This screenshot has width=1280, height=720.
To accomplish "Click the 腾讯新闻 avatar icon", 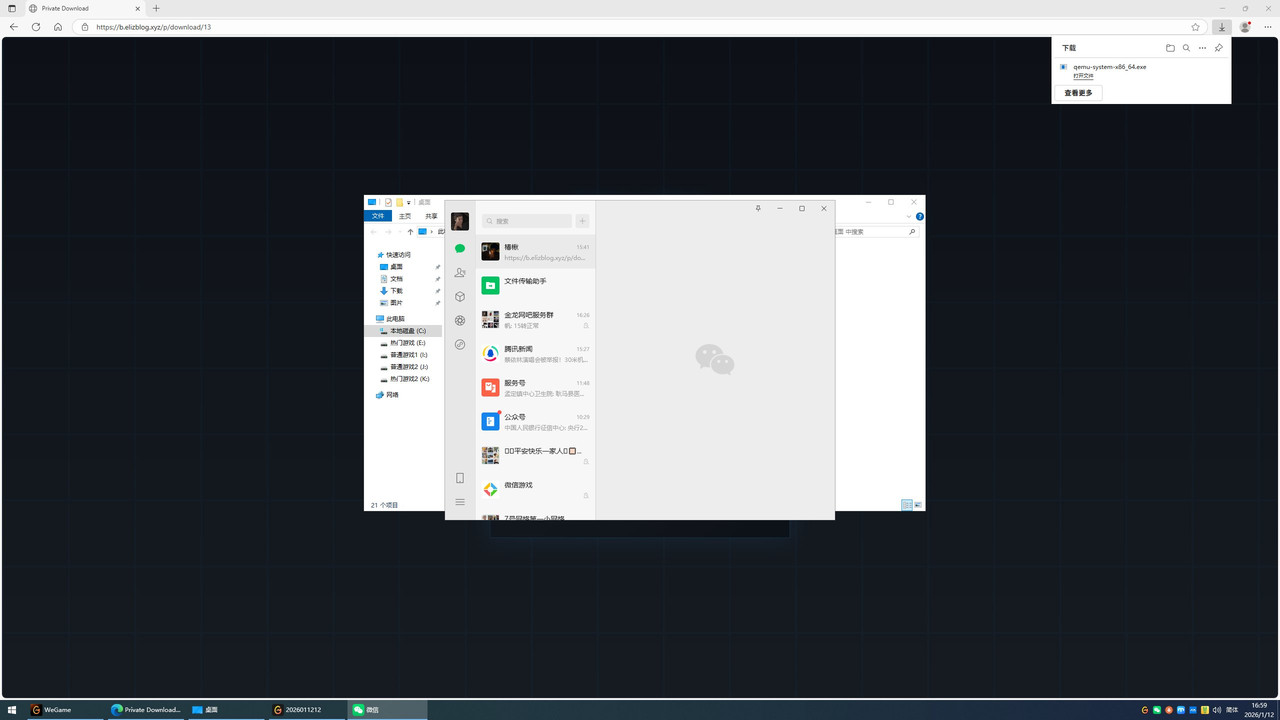I will click(490, 353).
